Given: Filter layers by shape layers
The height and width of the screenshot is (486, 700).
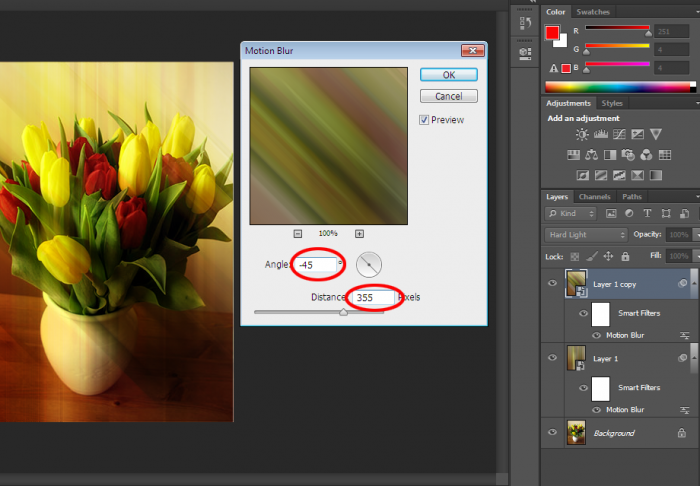Looking at the screenshot, I should click(666, 213).
